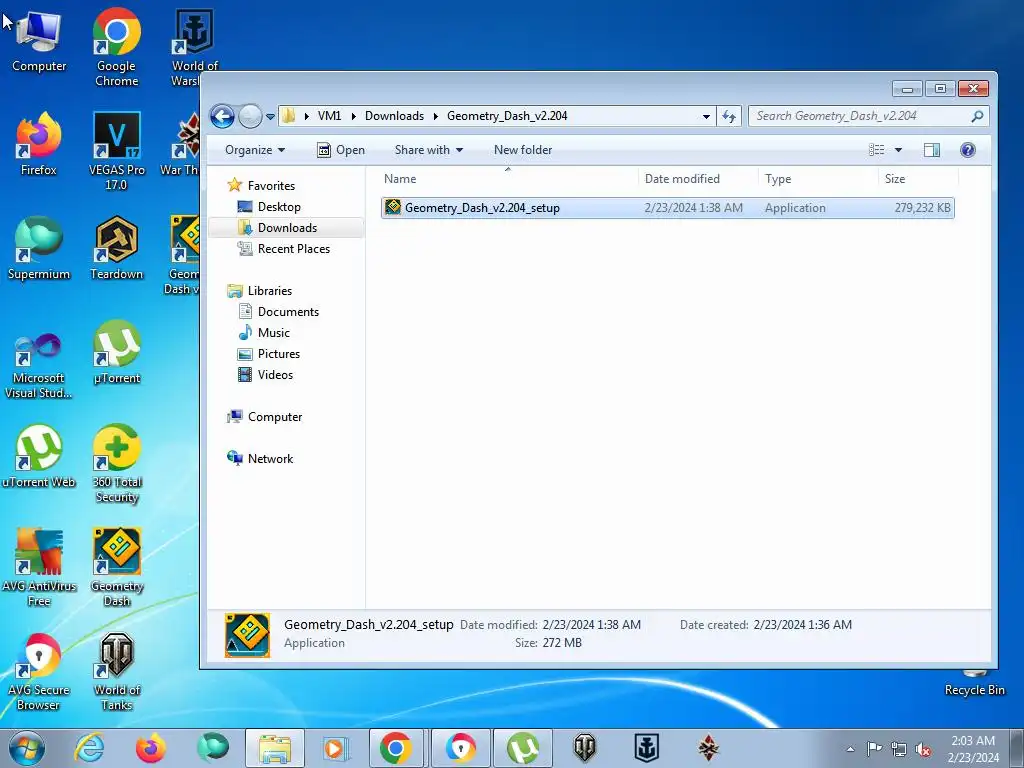Click Geometry_Dash_v2.204 in the address breadcrumb
The width and height of the screenshot is (1024, 768).
[x=507, y=116]
